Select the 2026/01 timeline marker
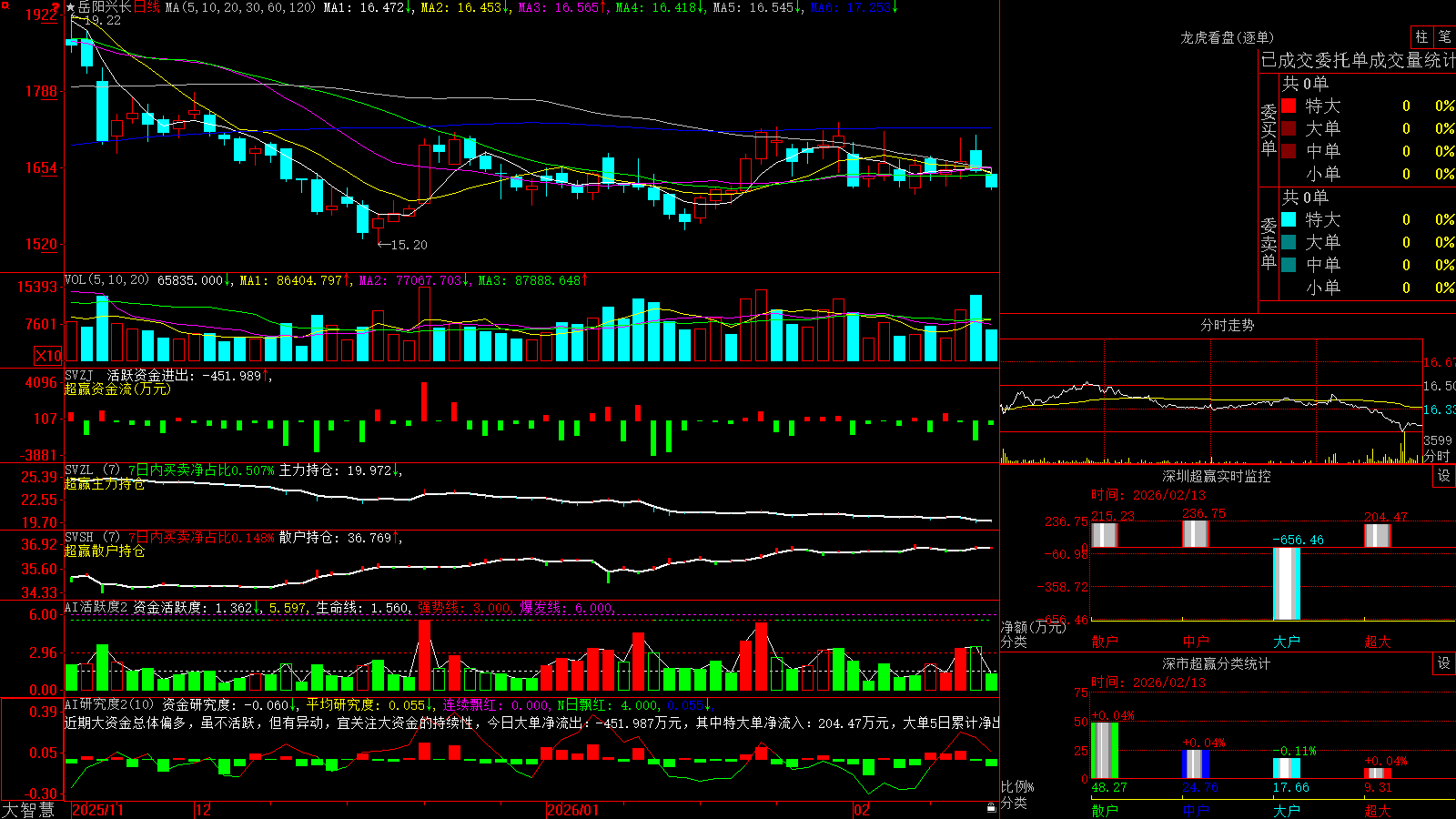This screenshot has width=1456, height=819. point(573,810)
